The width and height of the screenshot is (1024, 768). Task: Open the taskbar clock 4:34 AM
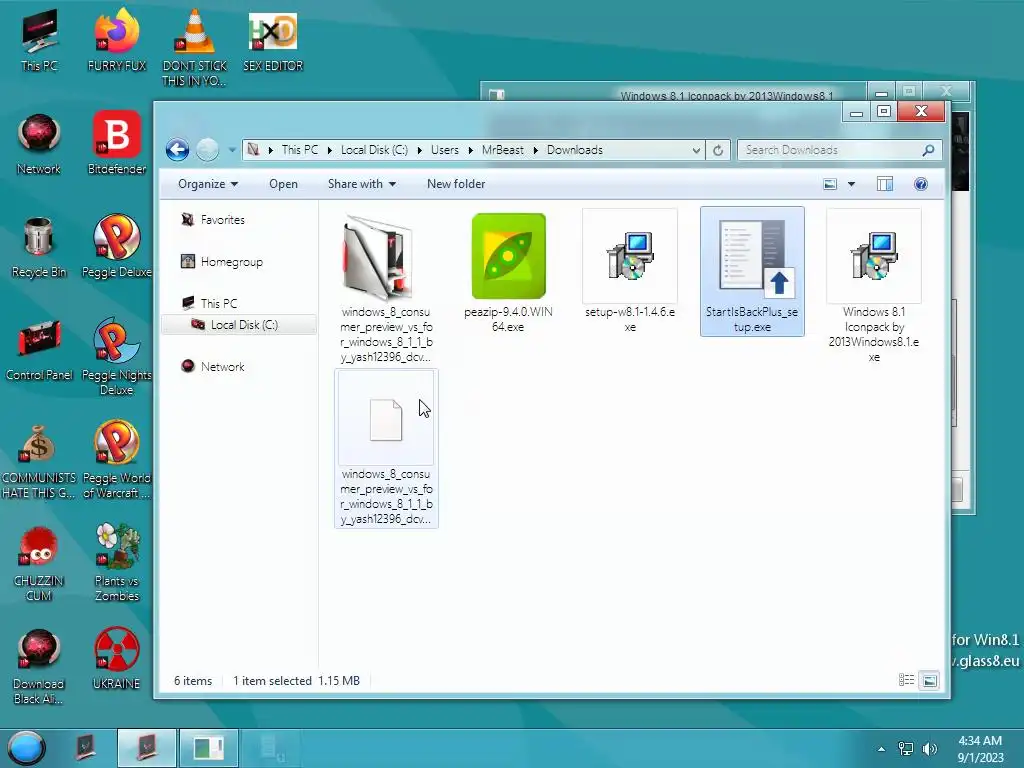(x=980, y=749)
